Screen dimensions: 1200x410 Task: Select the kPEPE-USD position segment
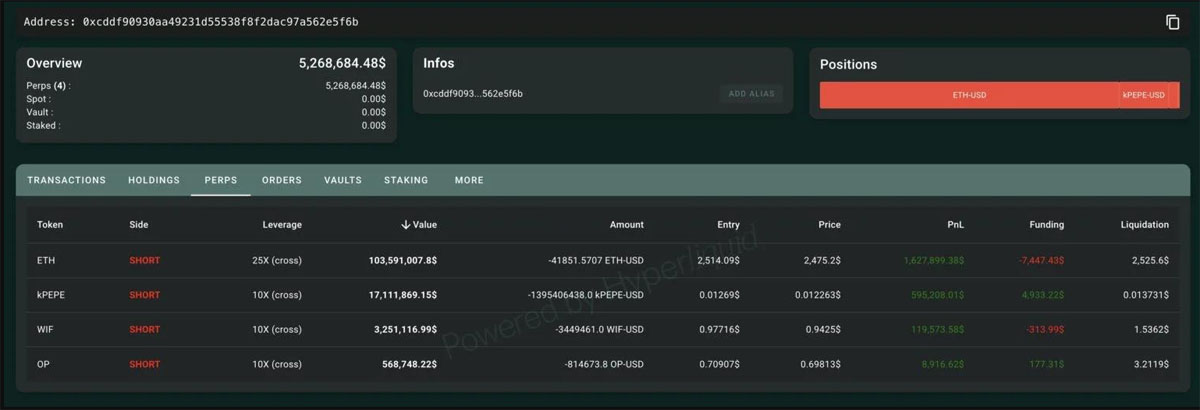click(1143, 95)
